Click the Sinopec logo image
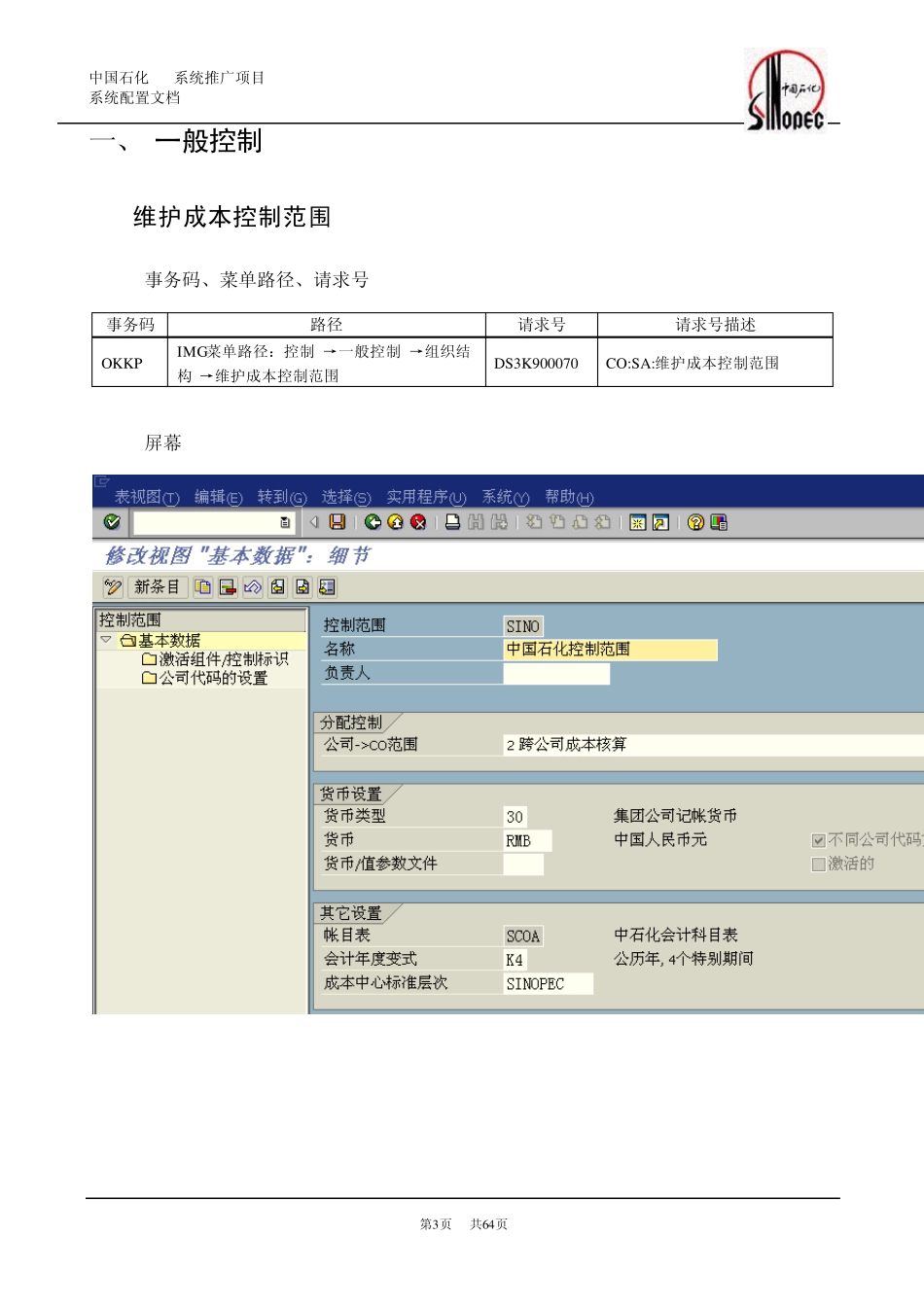Screen dimensions: 924x1307 (786, 89)
